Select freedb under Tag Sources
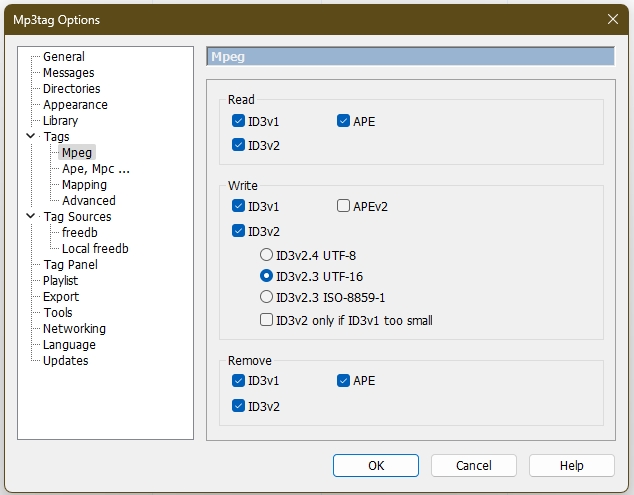The width and height of the screenshot is (634, 495). [80, 233]
